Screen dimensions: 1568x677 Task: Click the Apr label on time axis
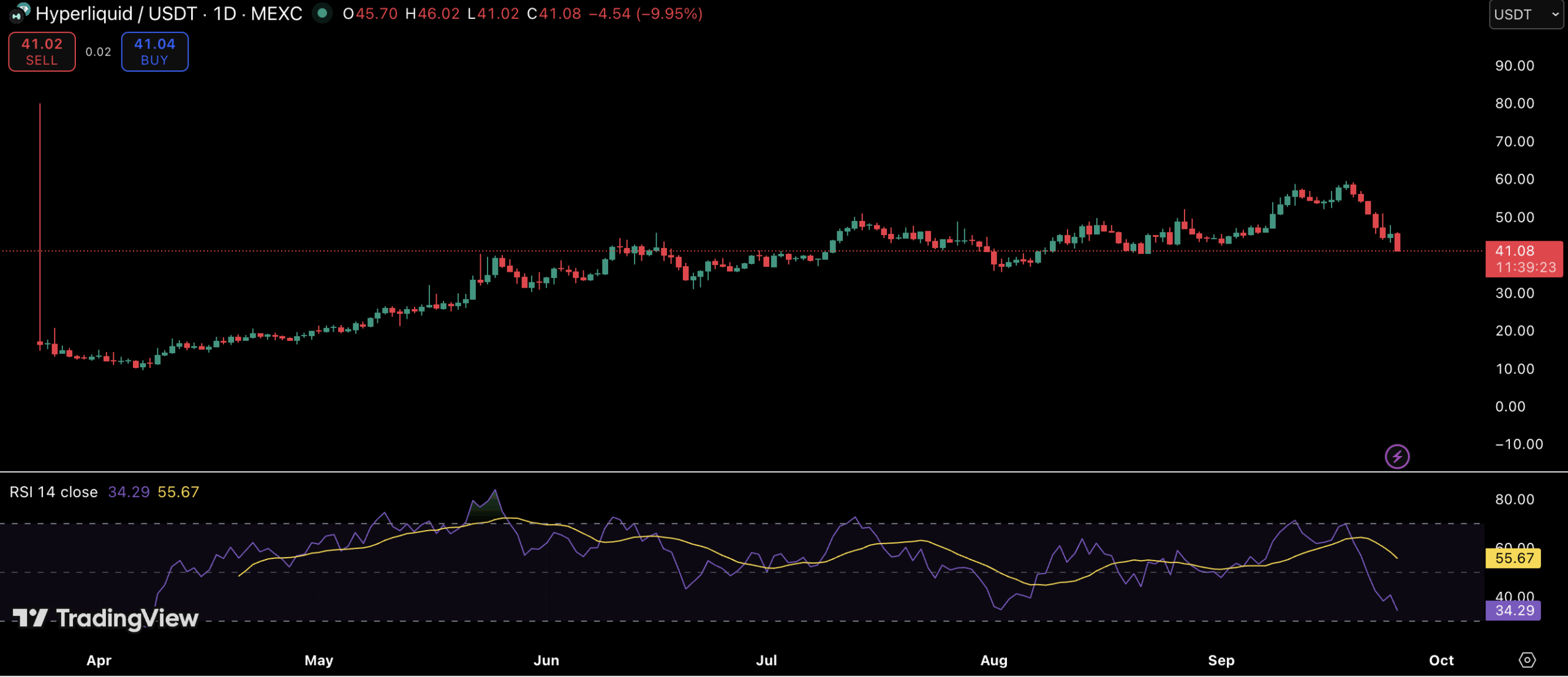tap(99, 660)
